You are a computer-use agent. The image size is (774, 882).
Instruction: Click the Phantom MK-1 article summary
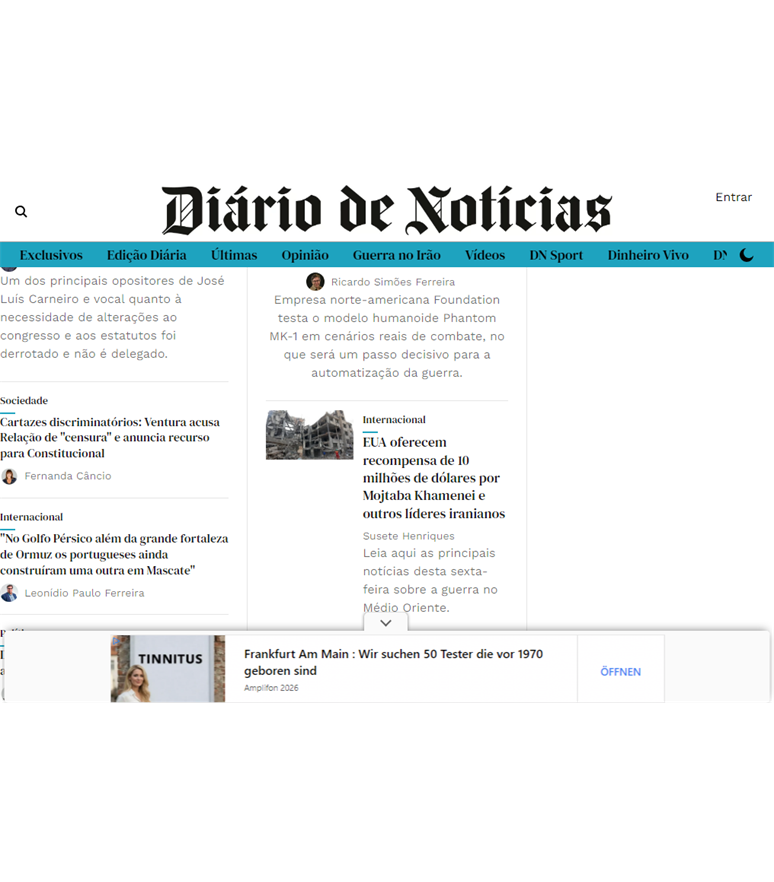pos(387,336)
